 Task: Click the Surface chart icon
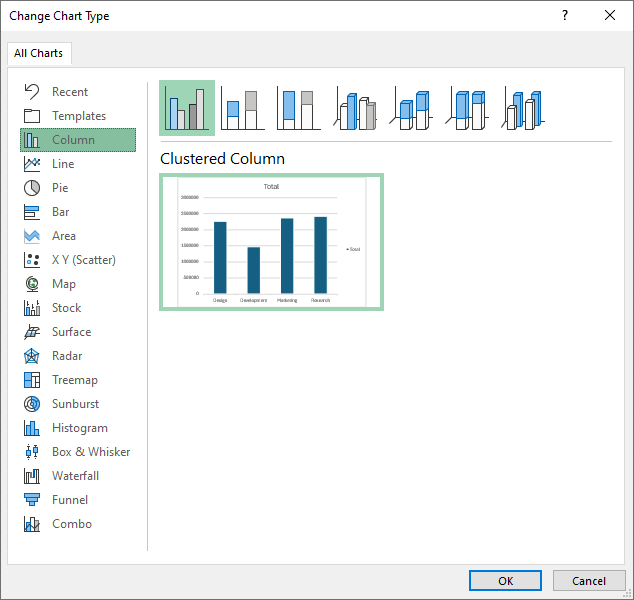pos(32,332)
